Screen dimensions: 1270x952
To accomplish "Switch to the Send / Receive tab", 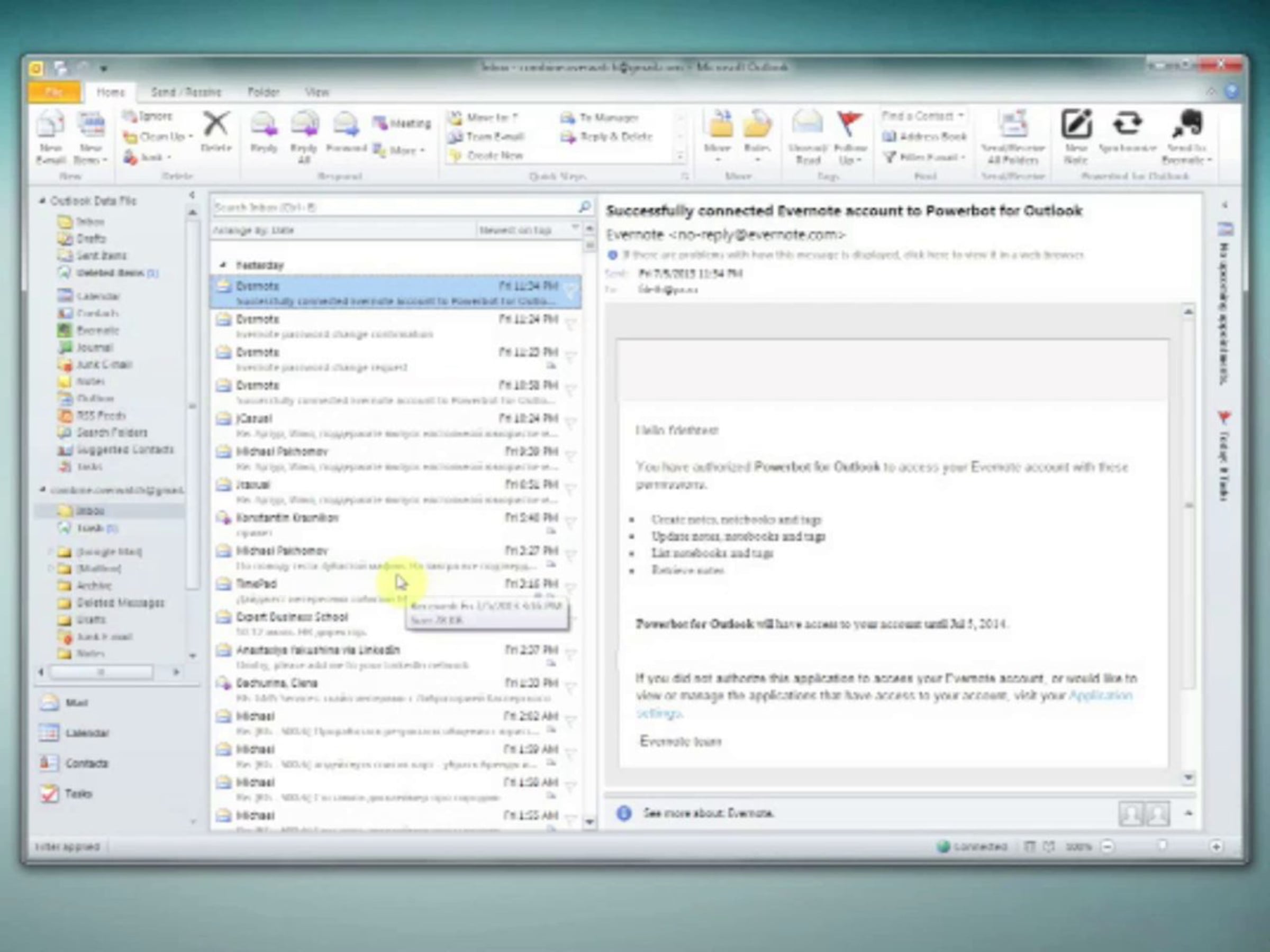I will point(185,93).
